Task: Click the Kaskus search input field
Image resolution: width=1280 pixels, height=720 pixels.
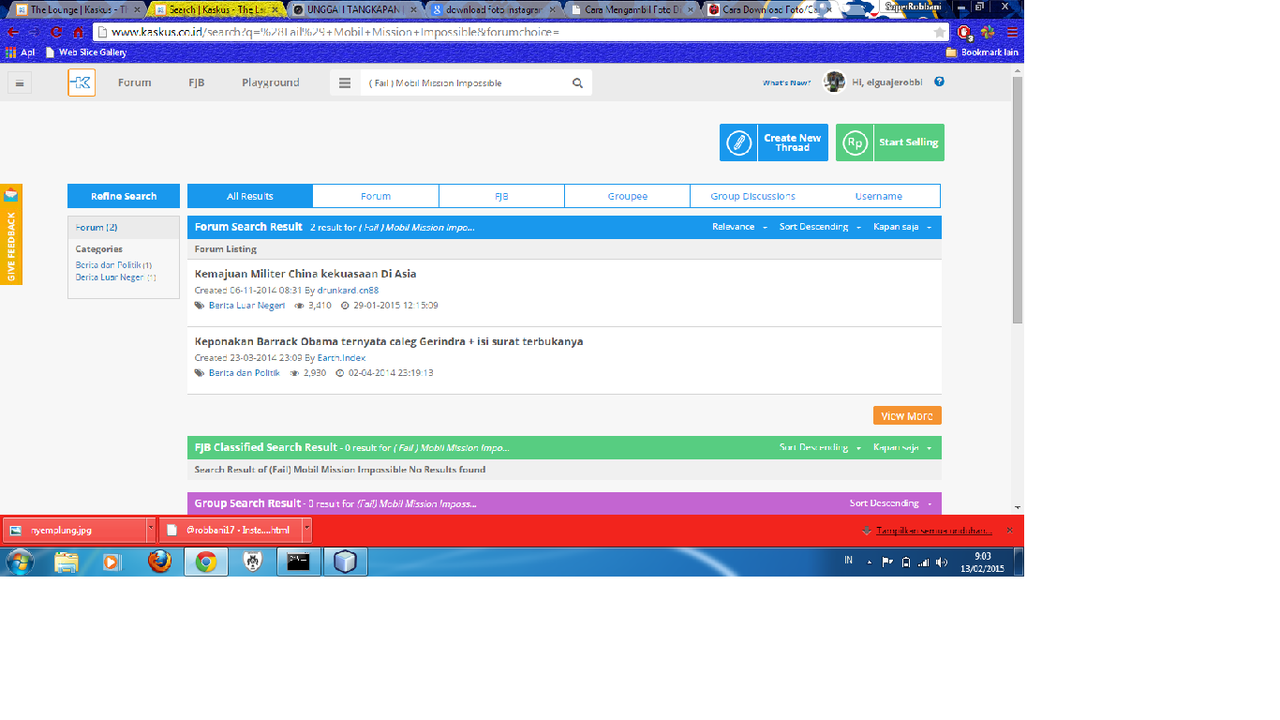Action: coord(463,83)
